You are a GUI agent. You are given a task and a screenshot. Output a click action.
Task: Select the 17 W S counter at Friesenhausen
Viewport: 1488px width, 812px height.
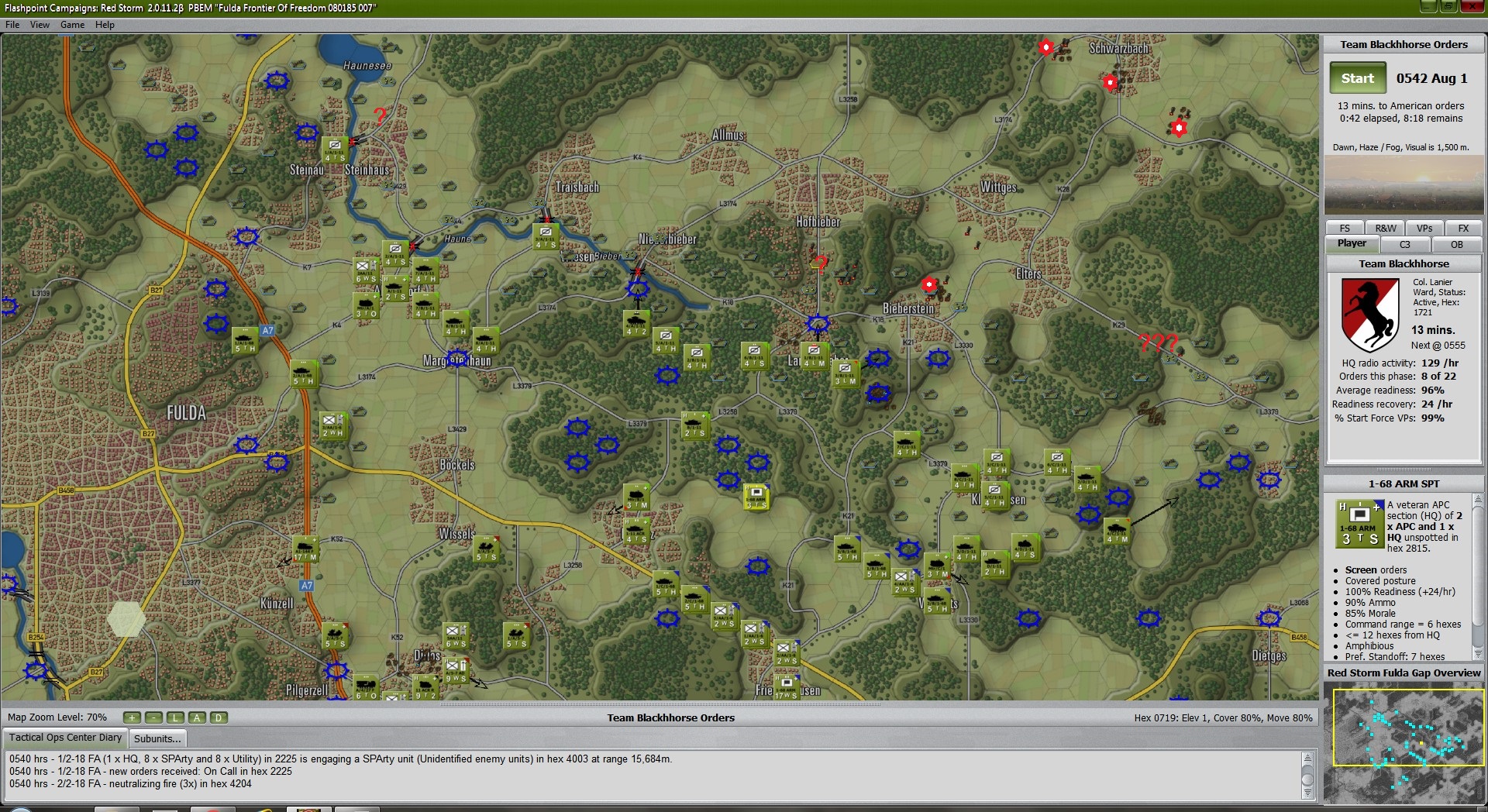point(787,686)
